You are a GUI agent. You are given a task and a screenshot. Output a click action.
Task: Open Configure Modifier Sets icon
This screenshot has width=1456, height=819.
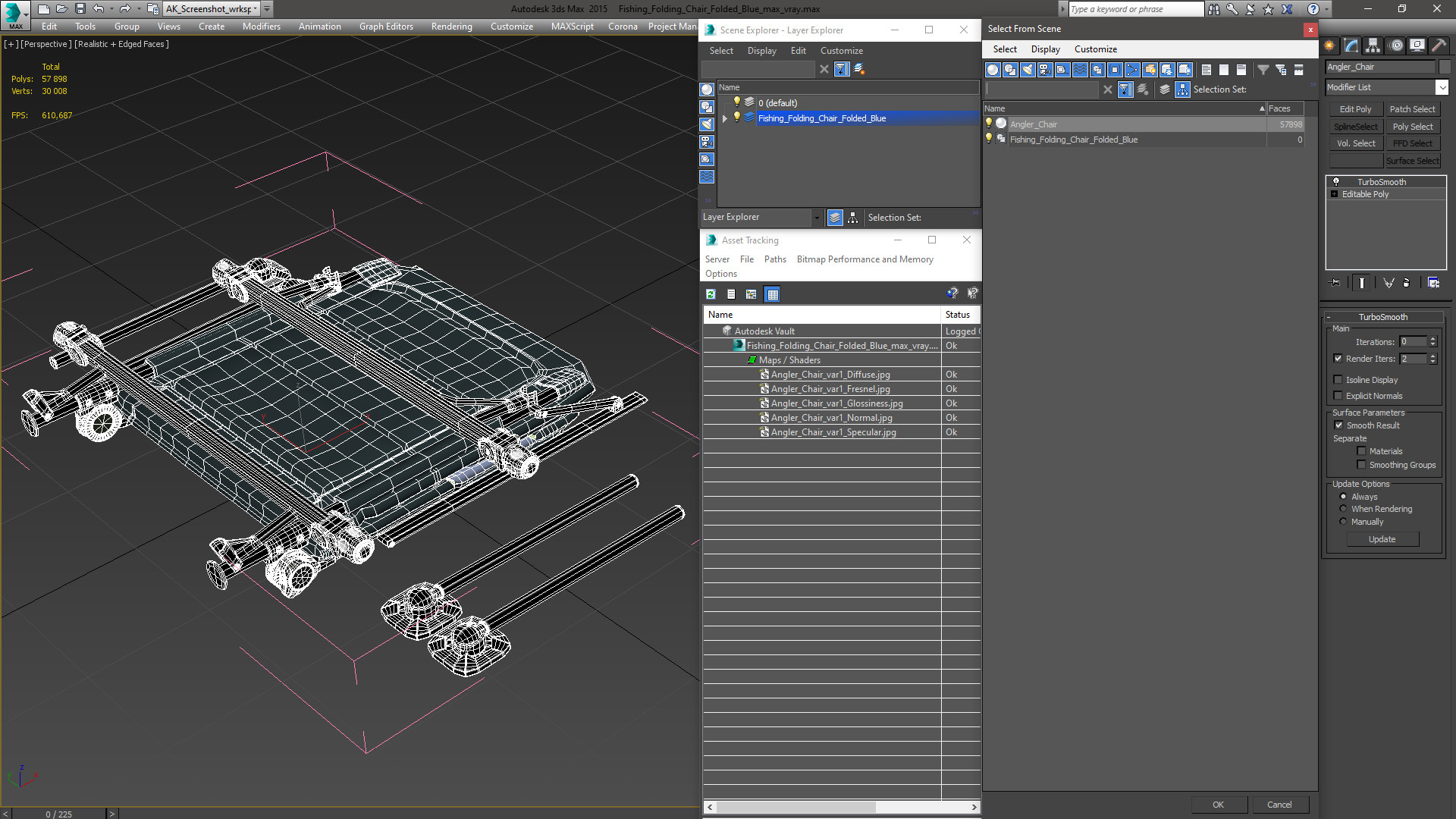coord(1433,283)
